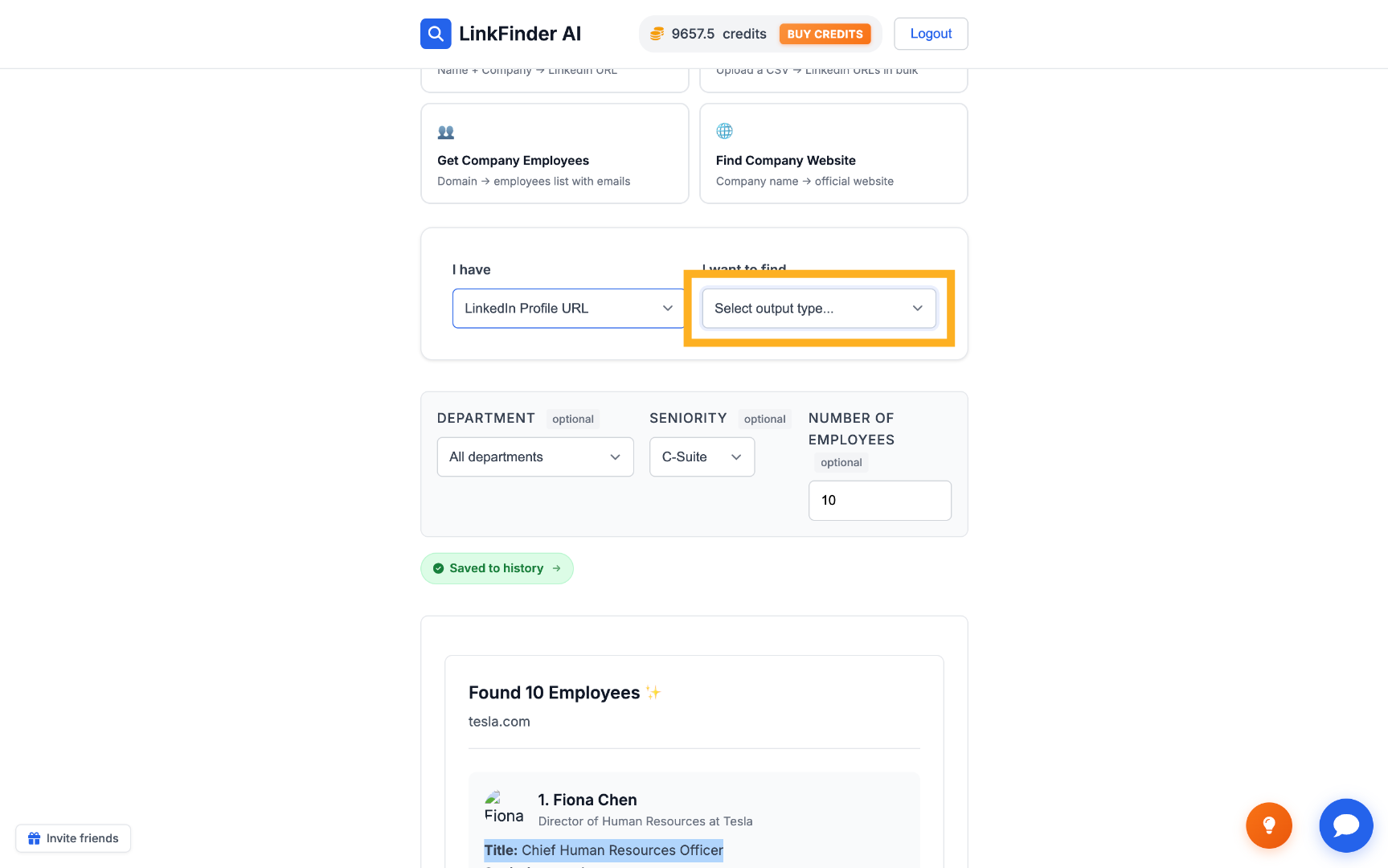Click the SENIORITY label
1388x868 pixels.
[x=688, y=418]
